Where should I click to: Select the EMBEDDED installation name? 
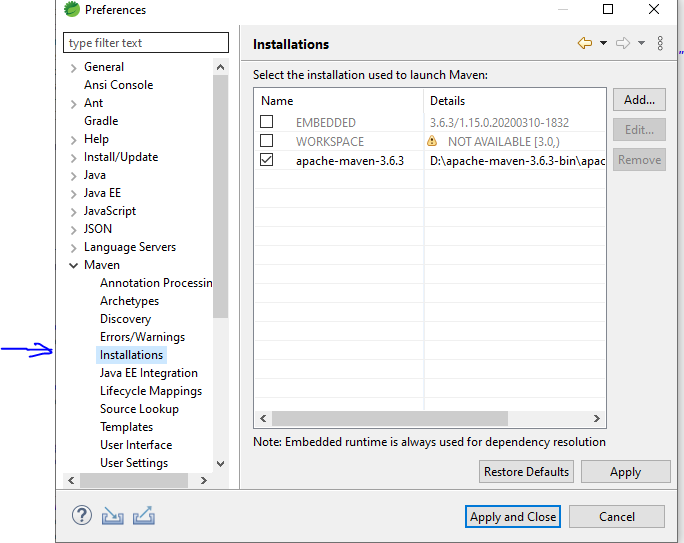[326, 123]
